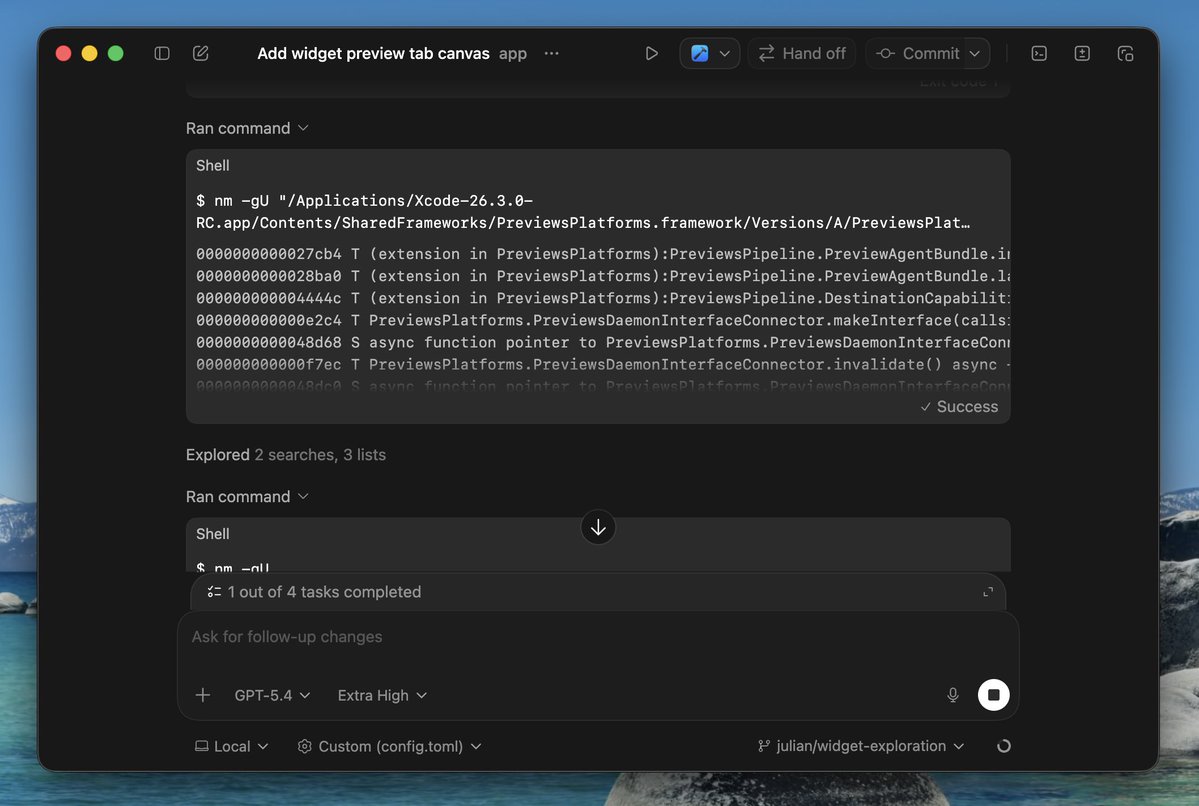Image resolution: width=1199 pixels, height=806 pixels.
Task: Click the progress spinner icon
Action: click(1004, 746)
